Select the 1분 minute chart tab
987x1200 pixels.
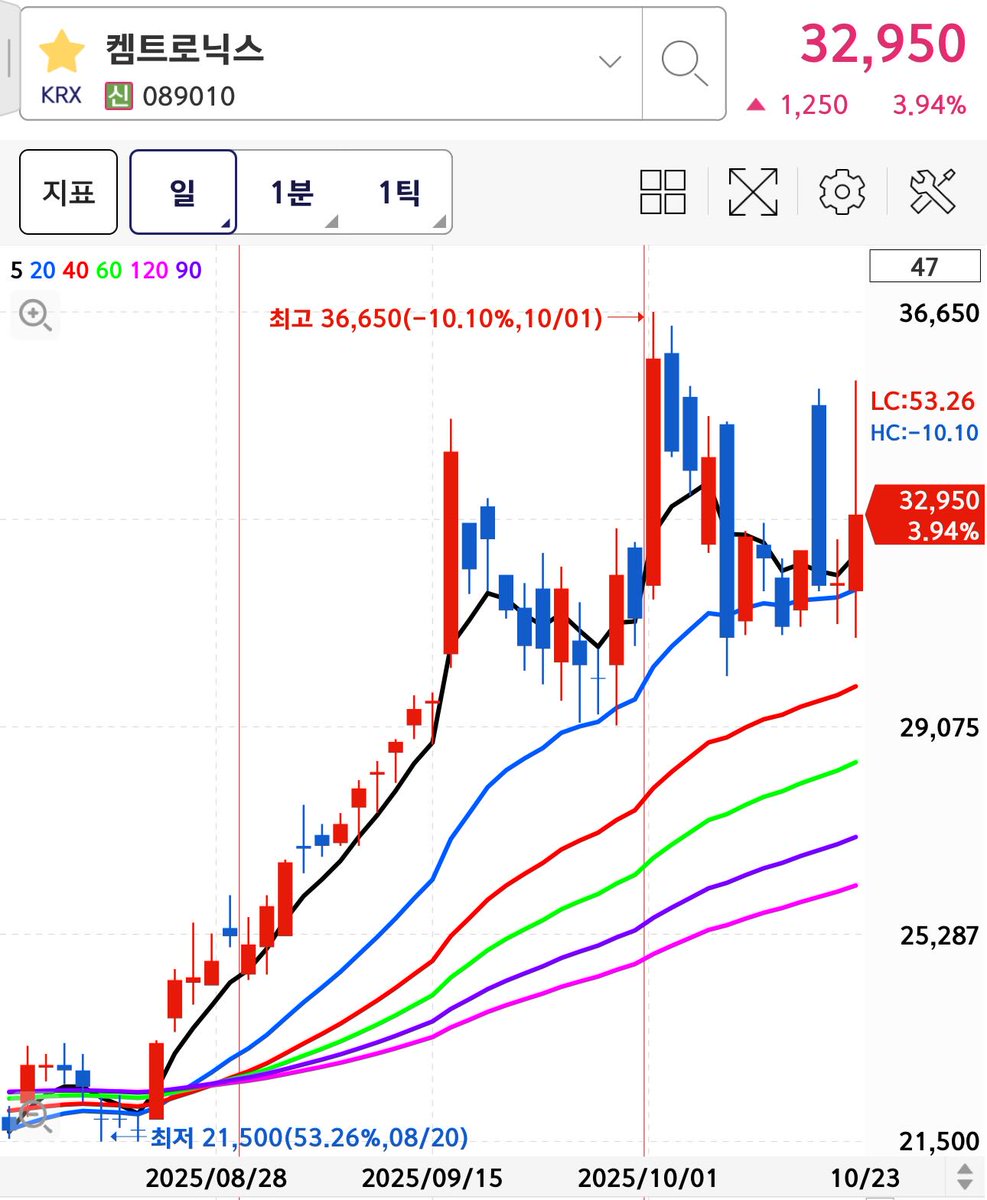pos(292,192)
